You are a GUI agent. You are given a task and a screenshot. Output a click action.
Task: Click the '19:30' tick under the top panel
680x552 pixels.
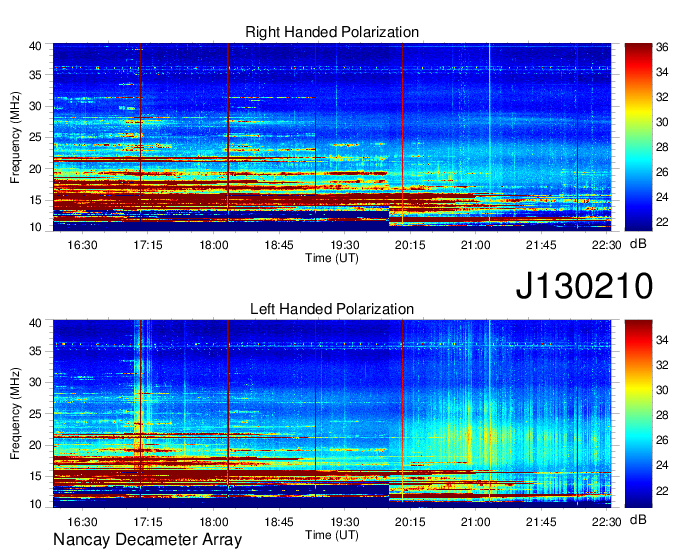(x=344, y=245)
